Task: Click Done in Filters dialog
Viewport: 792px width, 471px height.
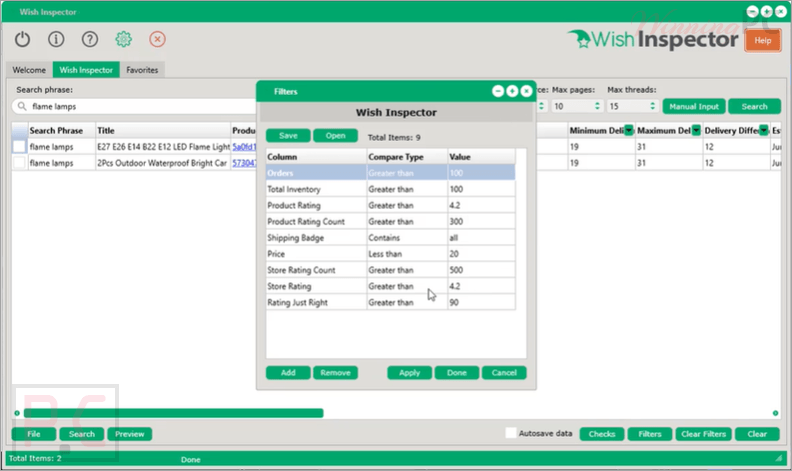Action: click(x=457, y=372)
